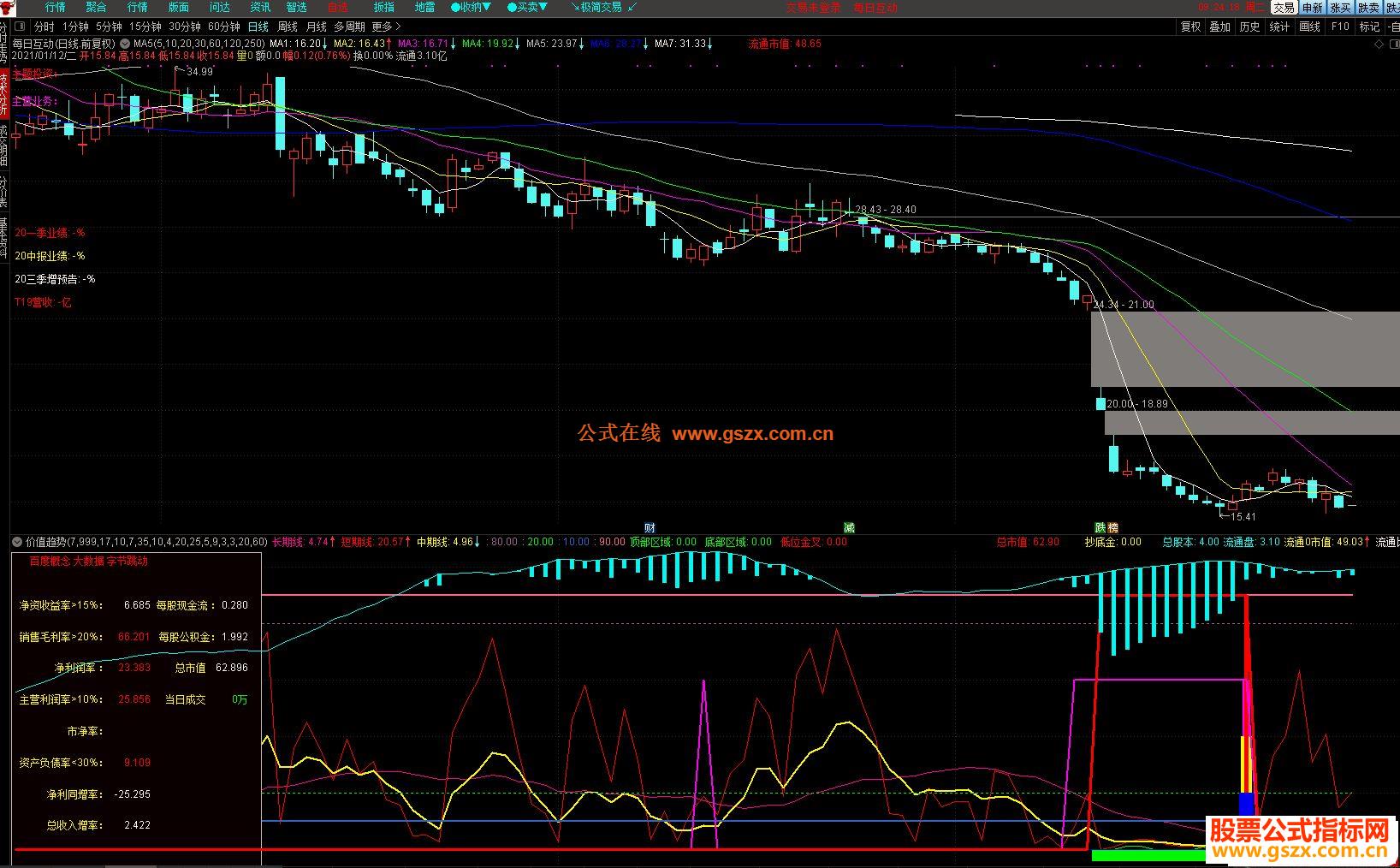Select 技术分析 sidebar tab

4,94
